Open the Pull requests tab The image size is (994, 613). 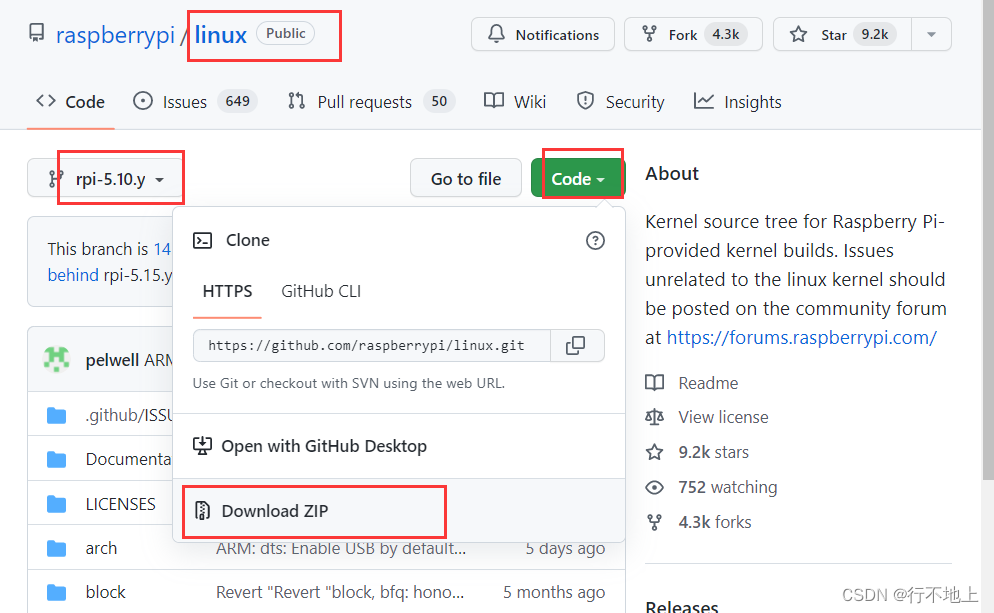pyautogui.click(x=371, y=101)
